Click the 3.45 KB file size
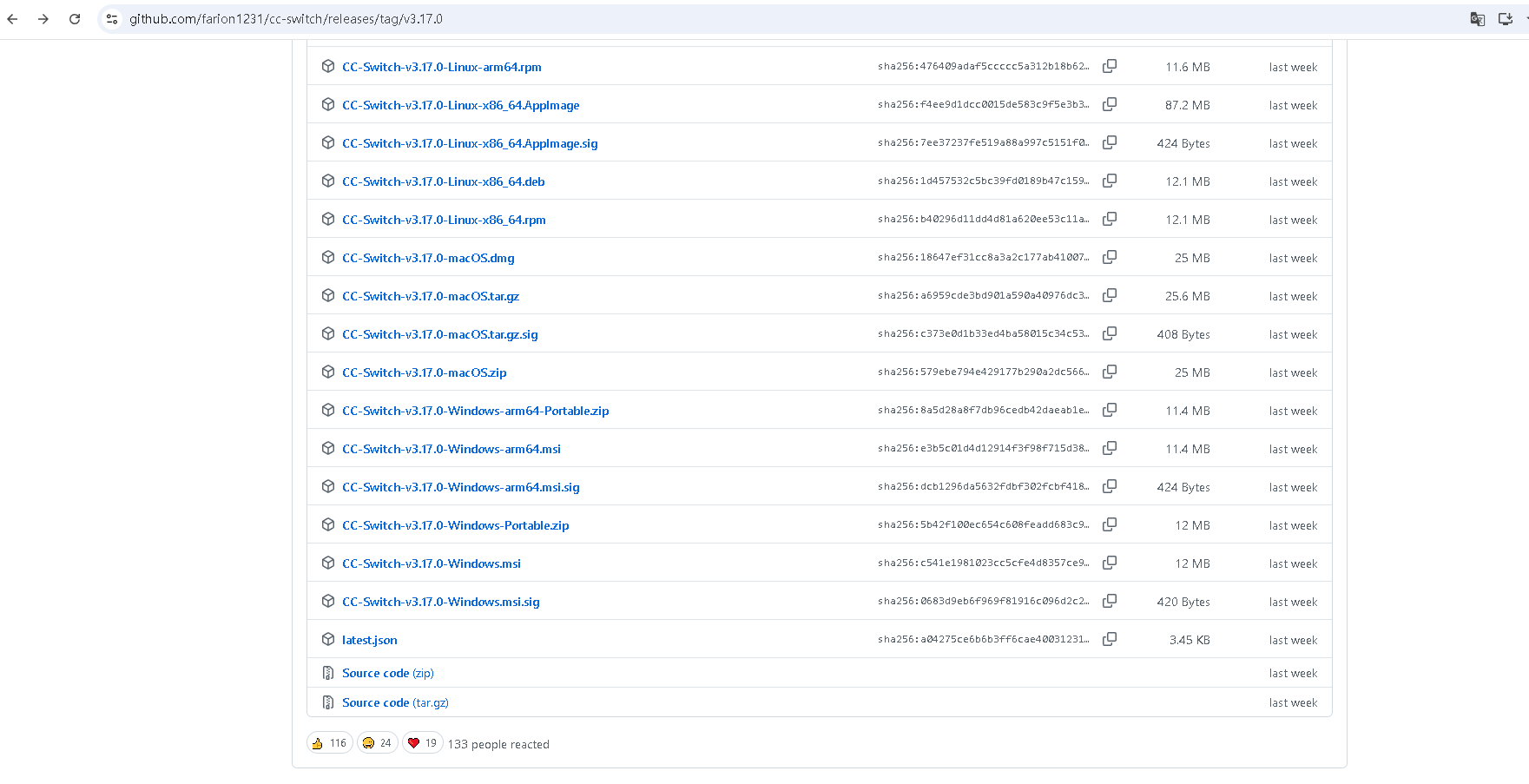 (x=1190, y=640)
